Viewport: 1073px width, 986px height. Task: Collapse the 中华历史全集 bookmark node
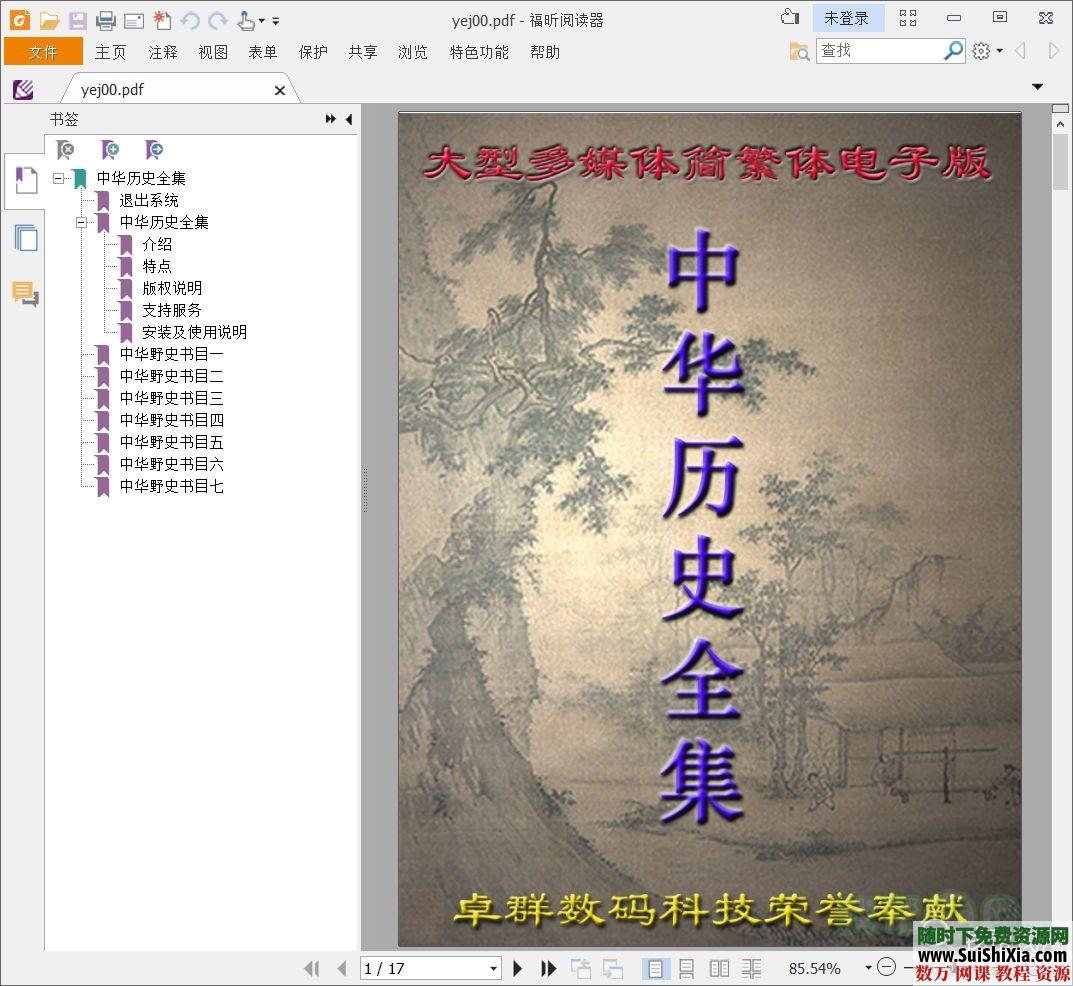pos(60,178)
